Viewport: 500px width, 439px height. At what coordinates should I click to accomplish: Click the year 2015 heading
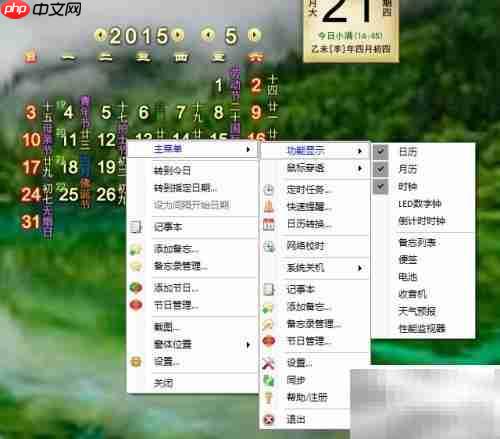coord(139,36)
